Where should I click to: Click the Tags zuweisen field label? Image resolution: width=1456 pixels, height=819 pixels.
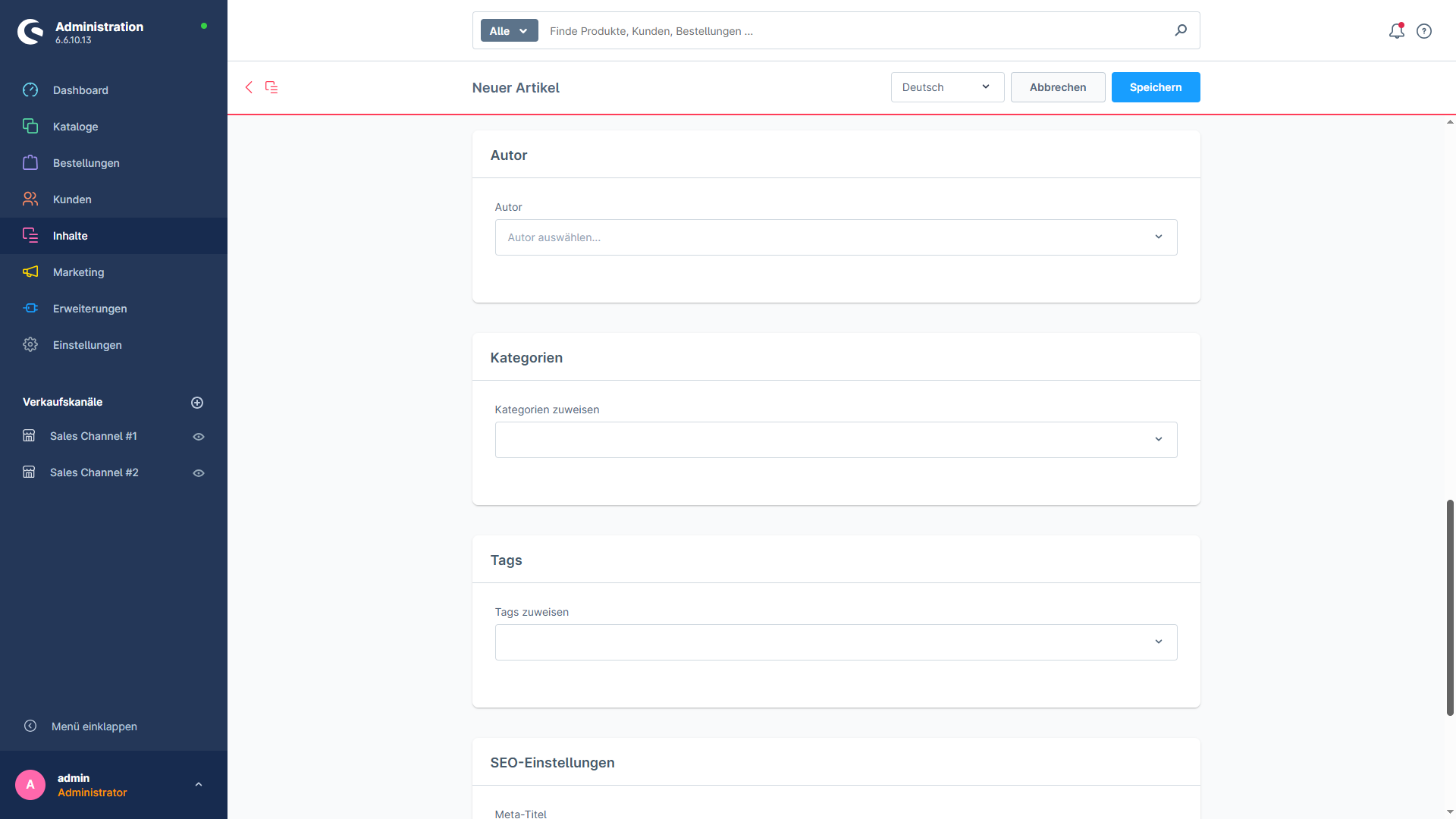click(x=532, y=612)
